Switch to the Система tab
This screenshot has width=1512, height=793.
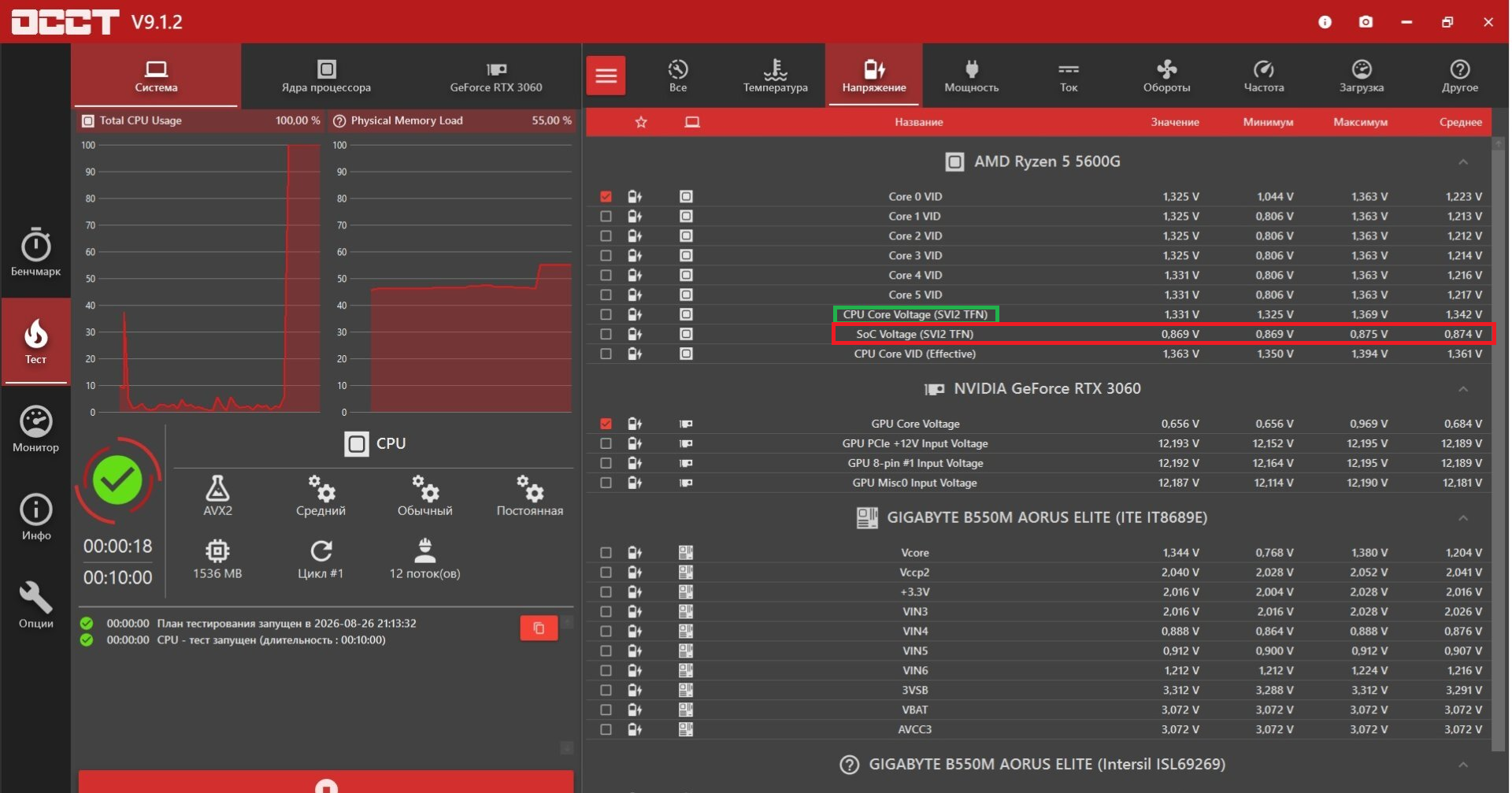(156, 76)
